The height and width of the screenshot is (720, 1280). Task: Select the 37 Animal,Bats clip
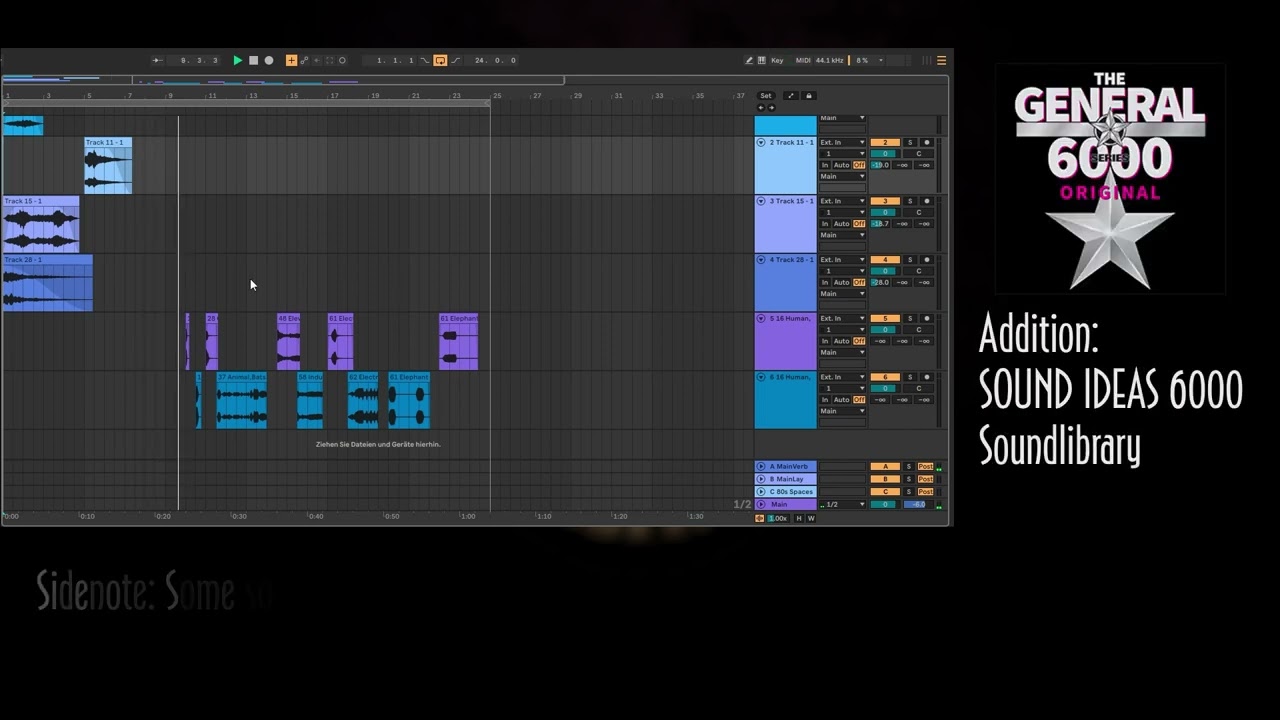tap(242, 400)
